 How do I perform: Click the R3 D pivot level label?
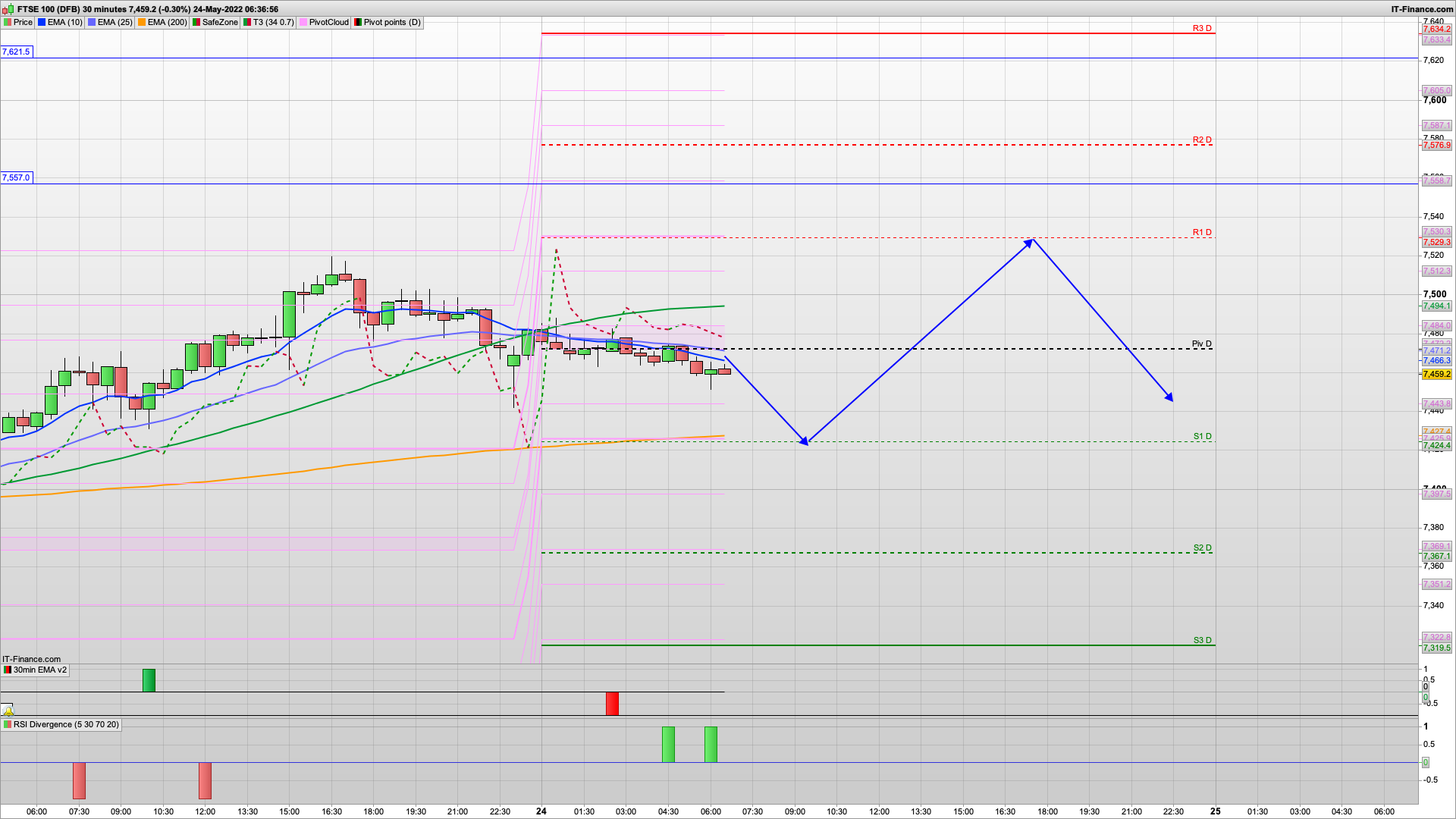(x=1202, y=28)
